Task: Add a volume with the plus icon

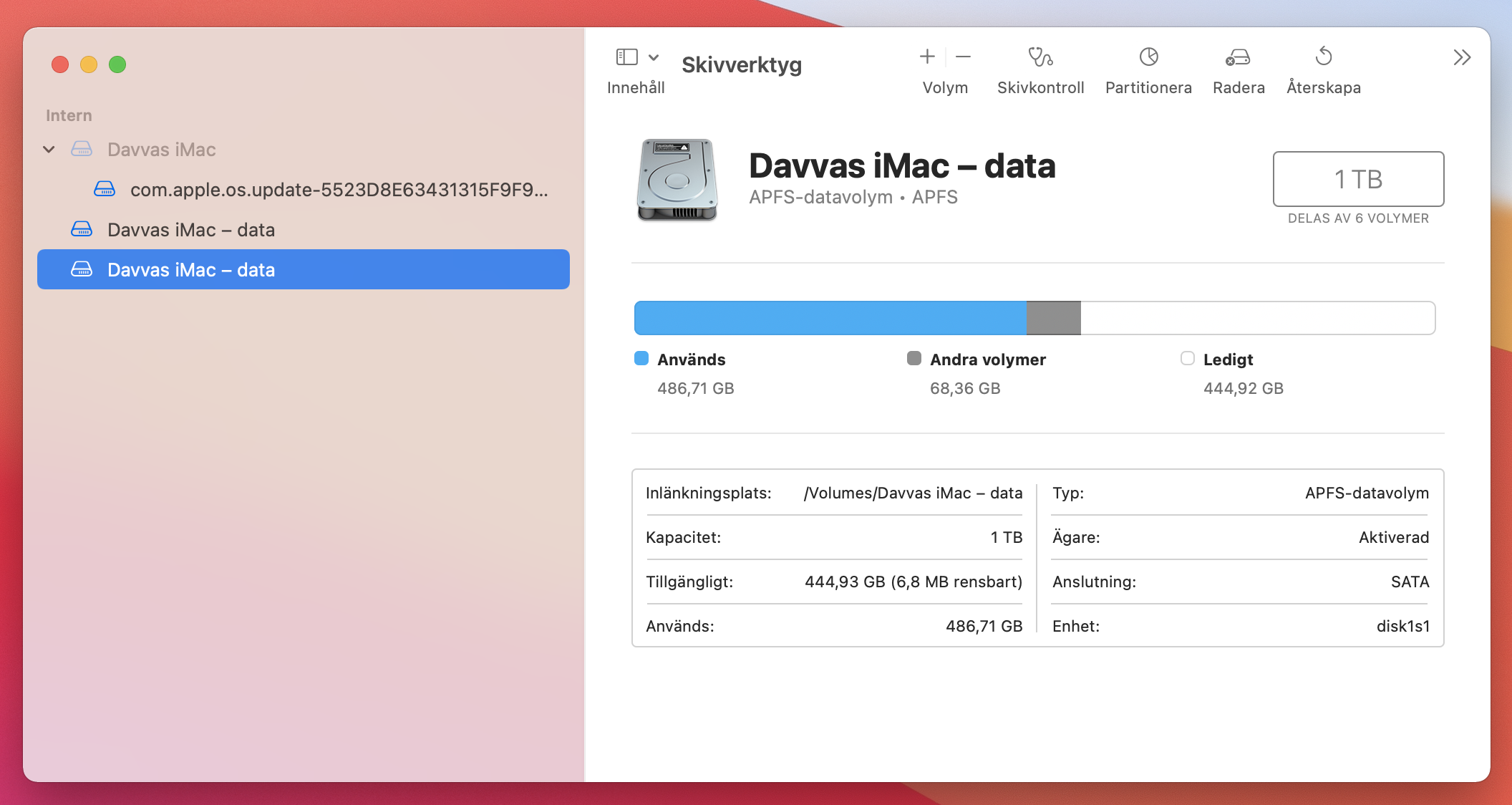Action: tap(927, 57)
